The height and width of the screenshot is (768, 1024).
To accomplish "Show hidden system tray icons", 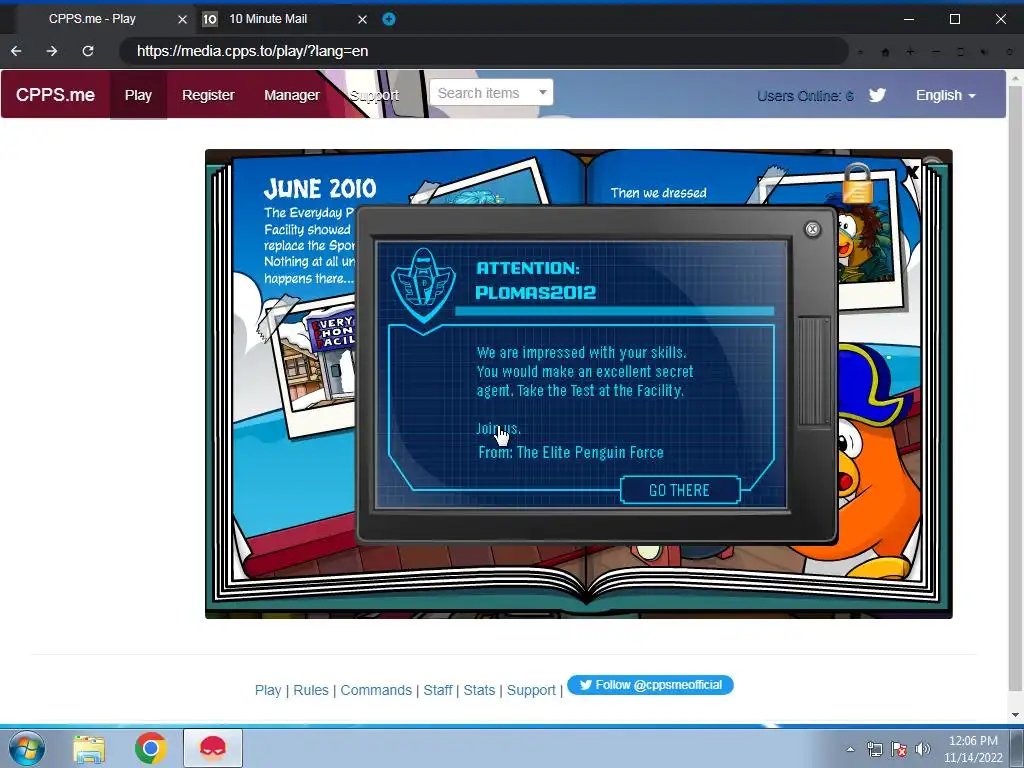I will click(850, 749).
